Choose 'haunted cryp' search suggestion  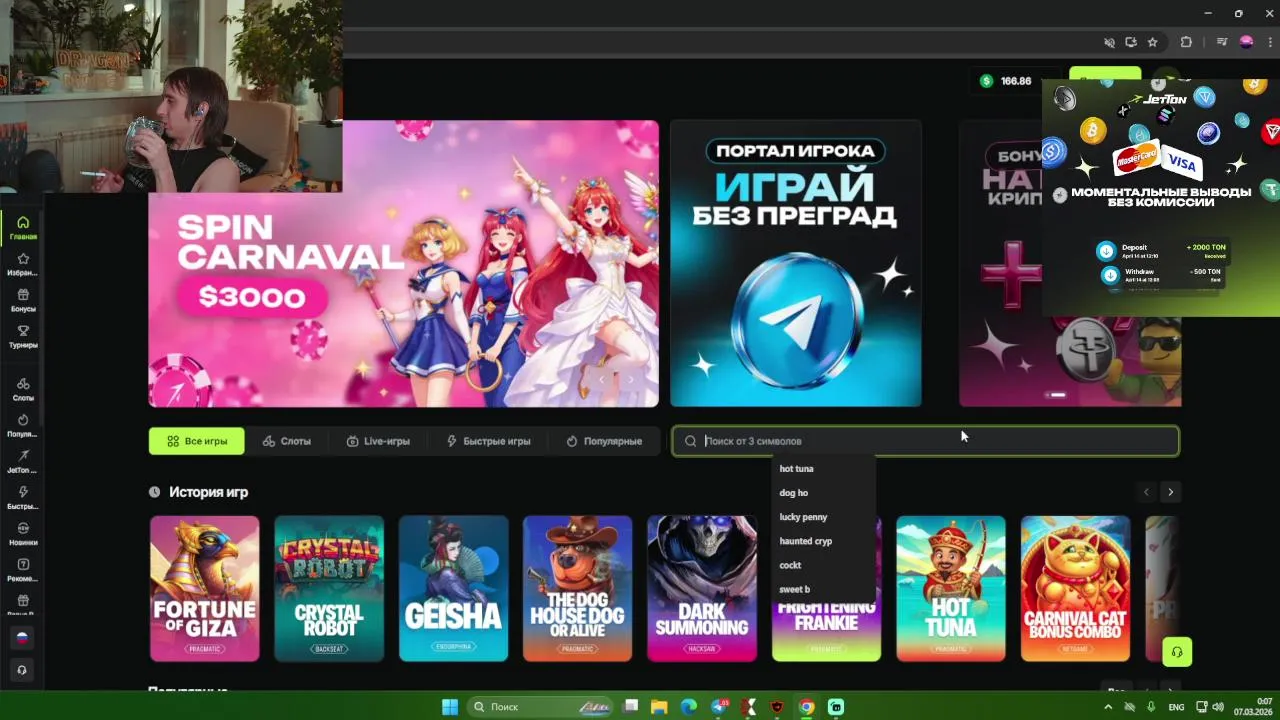coord(806,541)
